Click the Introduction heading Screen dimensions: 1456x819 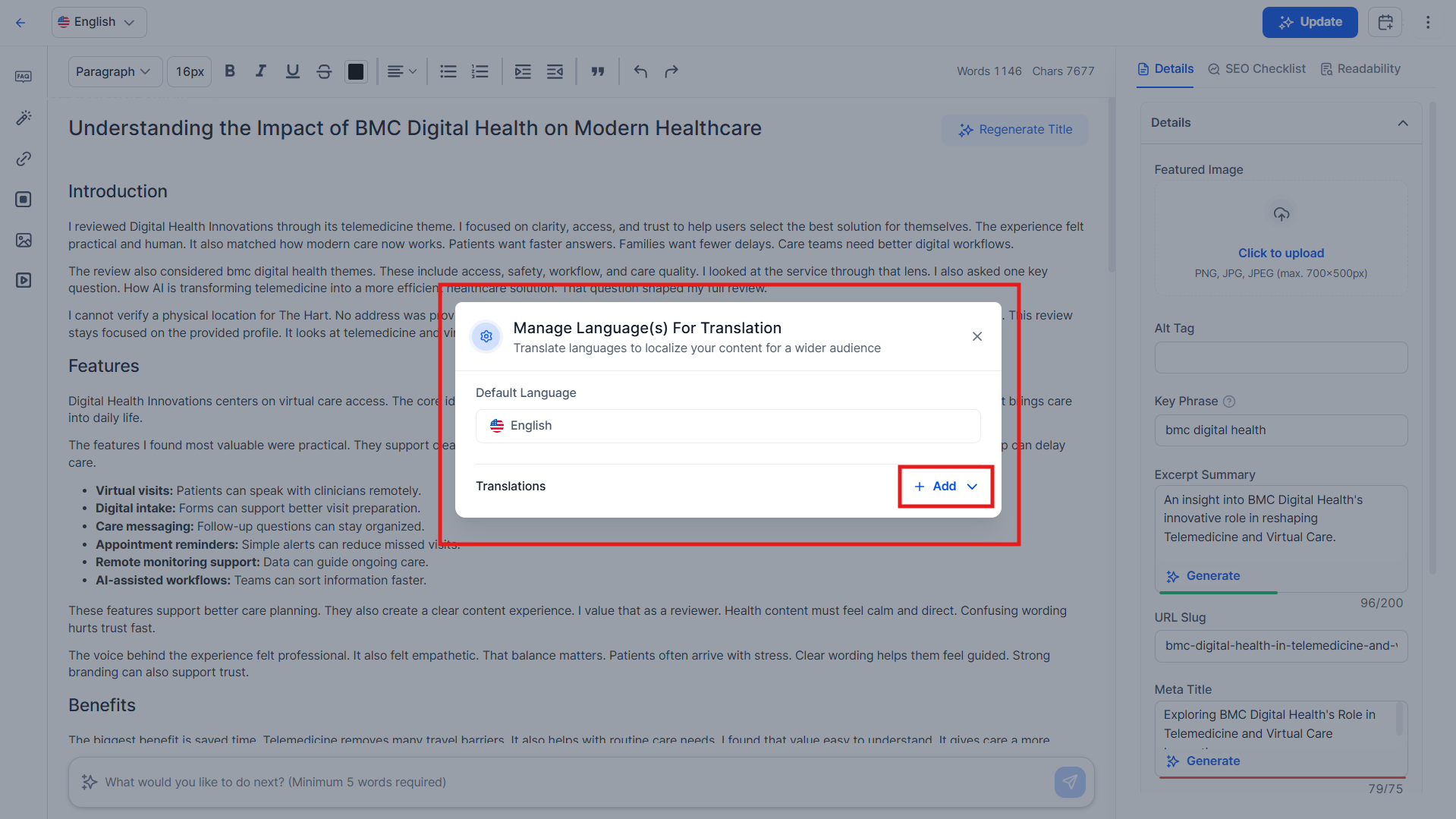click(x=118, y=191)
